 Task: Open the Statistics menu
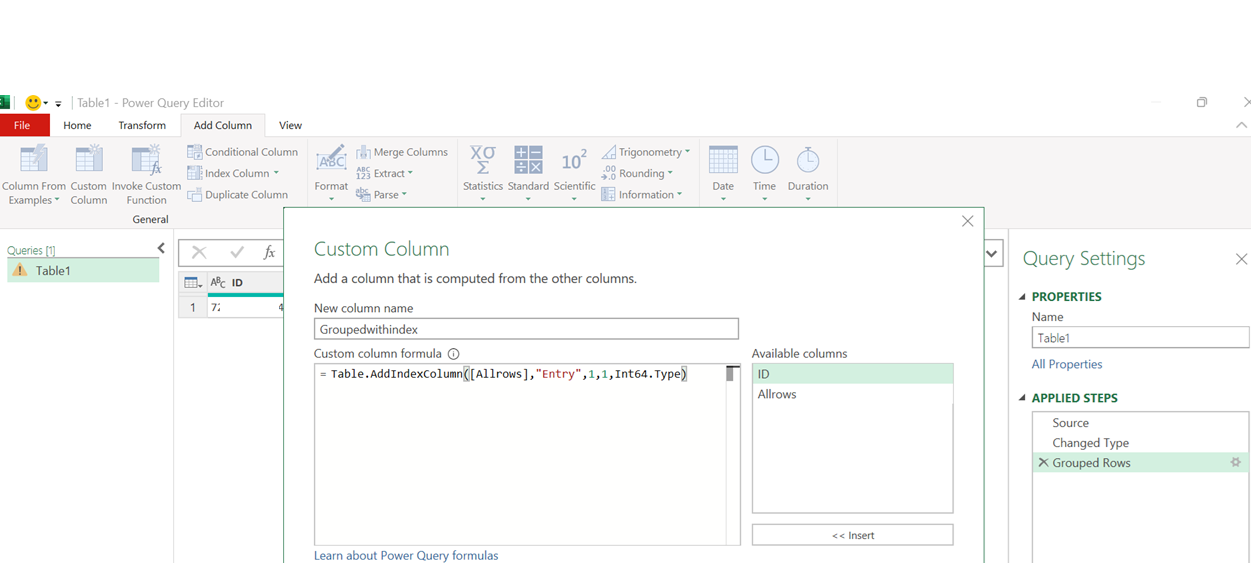coord(483,174)
